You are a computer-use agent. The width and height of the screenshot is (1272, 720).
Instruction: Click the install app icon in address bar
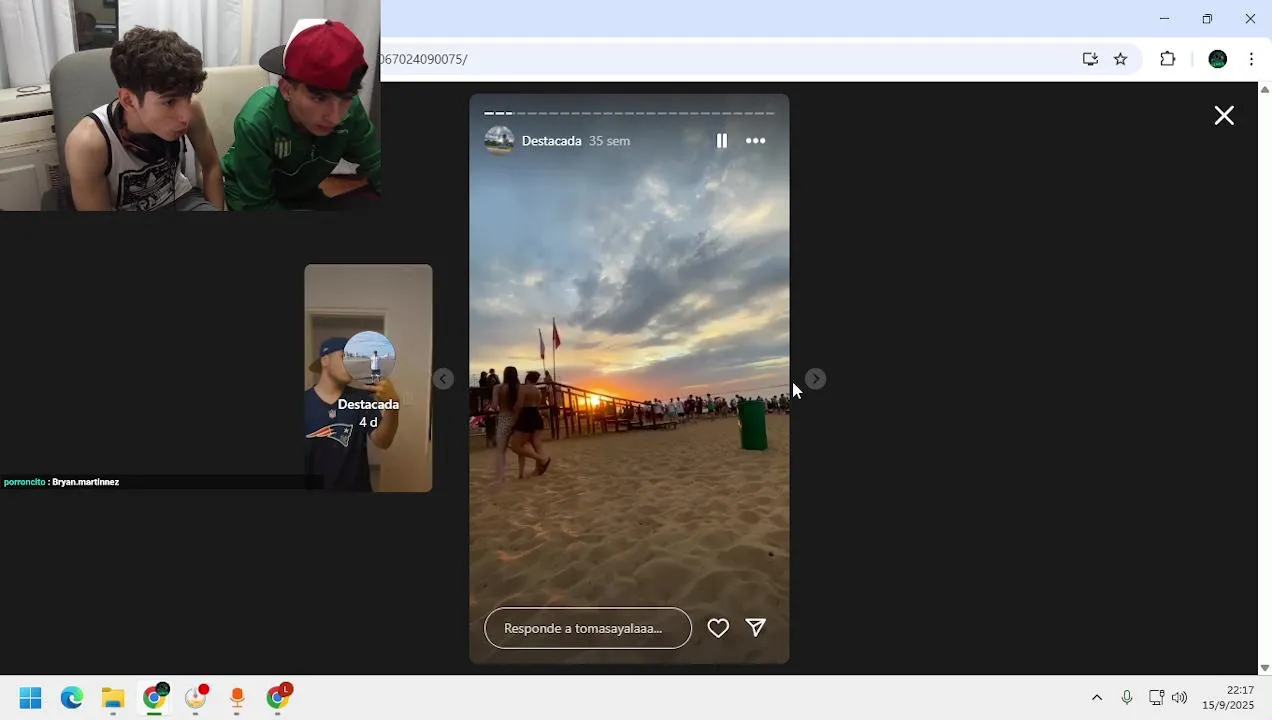click(1090, 59)
